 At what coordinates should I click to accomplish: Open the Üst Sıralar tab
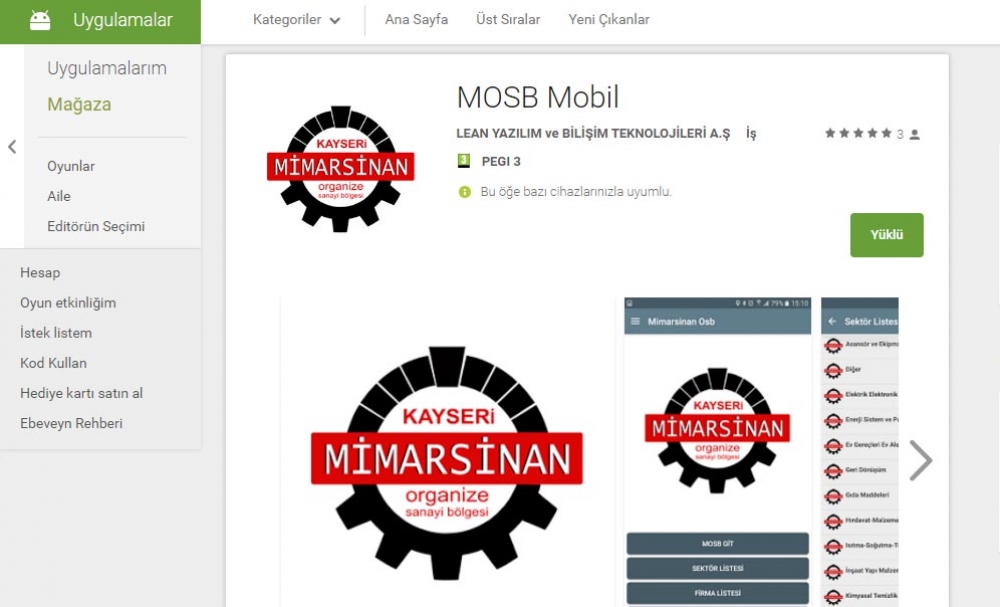click(508, 20)
